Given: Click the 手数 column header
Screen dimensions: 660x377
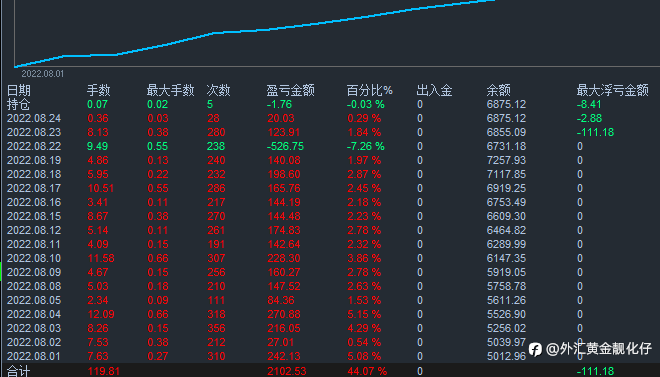Looking at the screenshot, I should 98,90.
